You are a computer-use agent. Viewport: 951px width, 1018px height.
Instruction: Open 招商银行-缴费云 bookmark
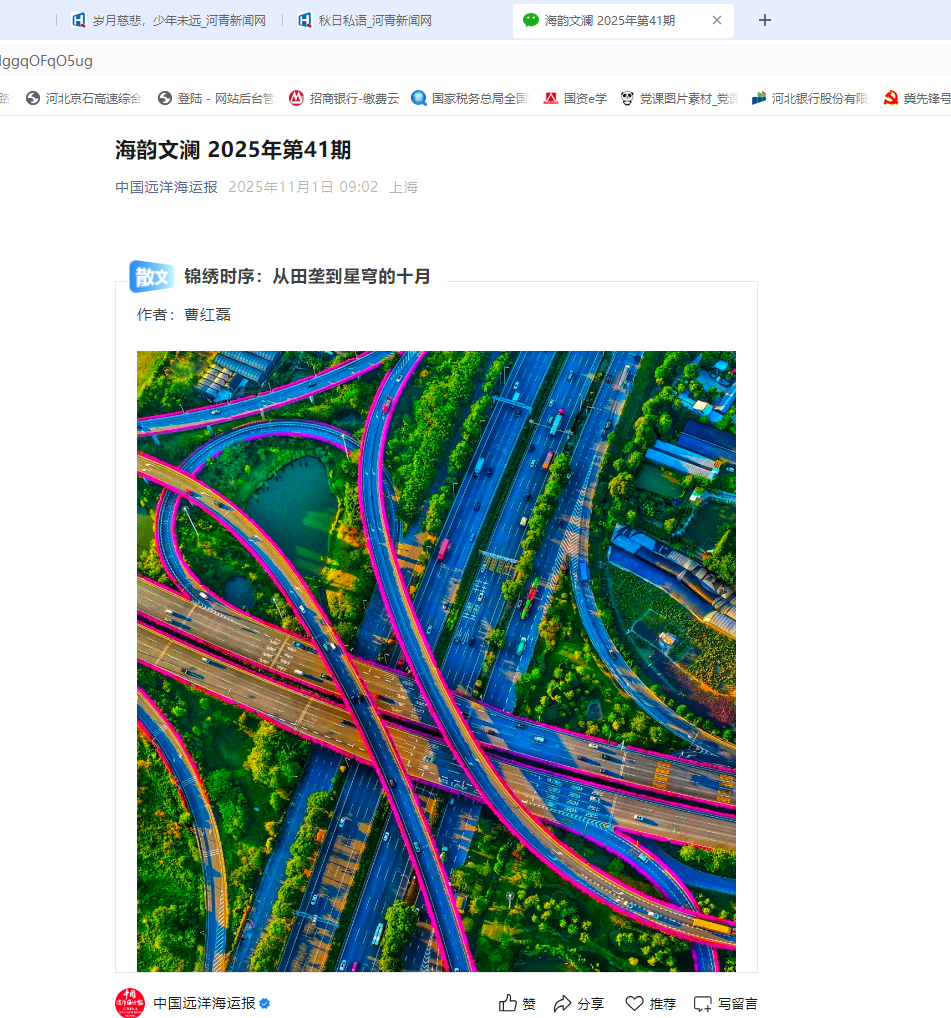click(344, 98)
